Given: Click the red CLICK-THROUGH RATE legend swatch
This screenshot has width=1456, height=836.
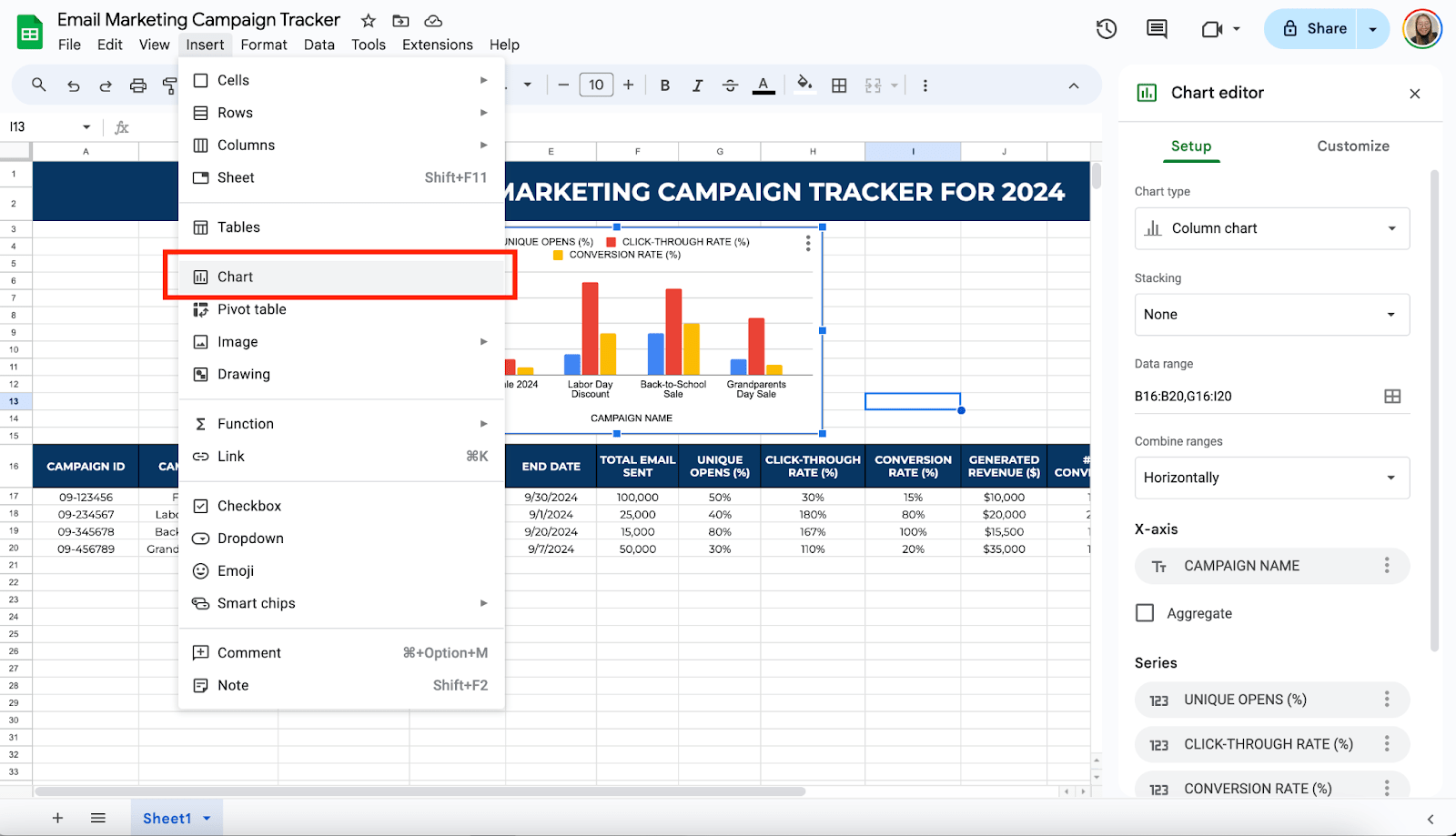Looking at the screenshot, I should point(612,242).
